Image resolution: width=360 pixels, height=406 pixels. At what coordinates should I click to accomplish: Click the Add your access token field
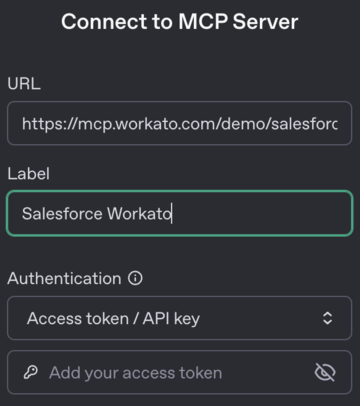tap(179, 372)
